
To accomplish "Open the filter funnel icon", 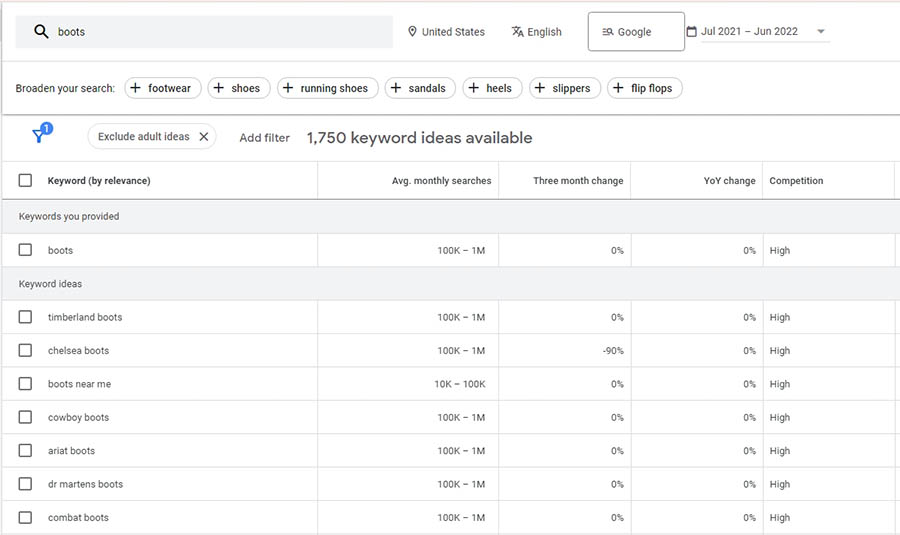I will (x=39, y=136).
